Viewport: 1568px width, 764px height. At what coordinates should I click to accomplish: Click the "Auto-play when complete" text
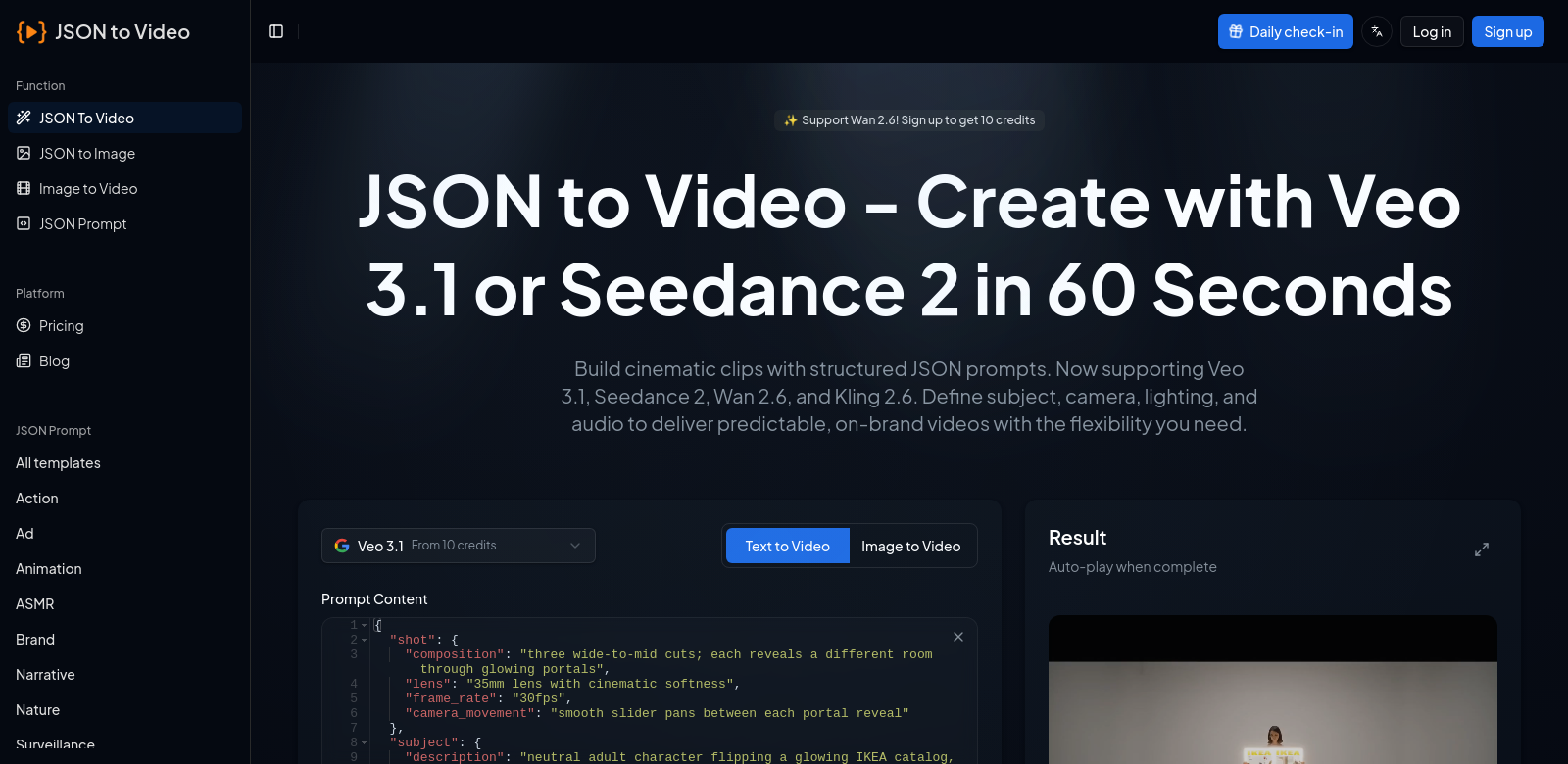click(1133, 567)
